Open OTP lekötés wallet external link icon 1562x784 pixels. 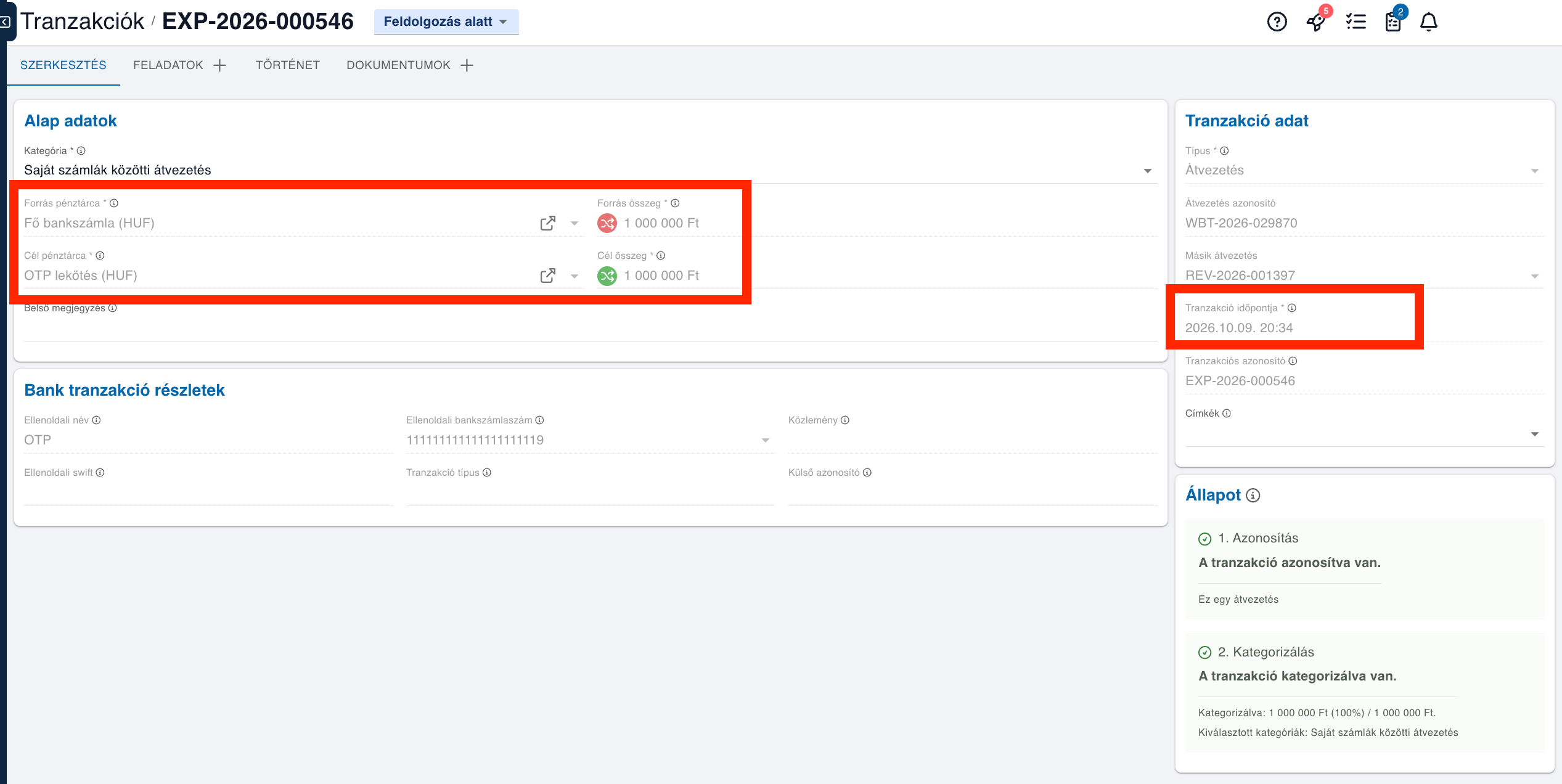click(547, 276)
